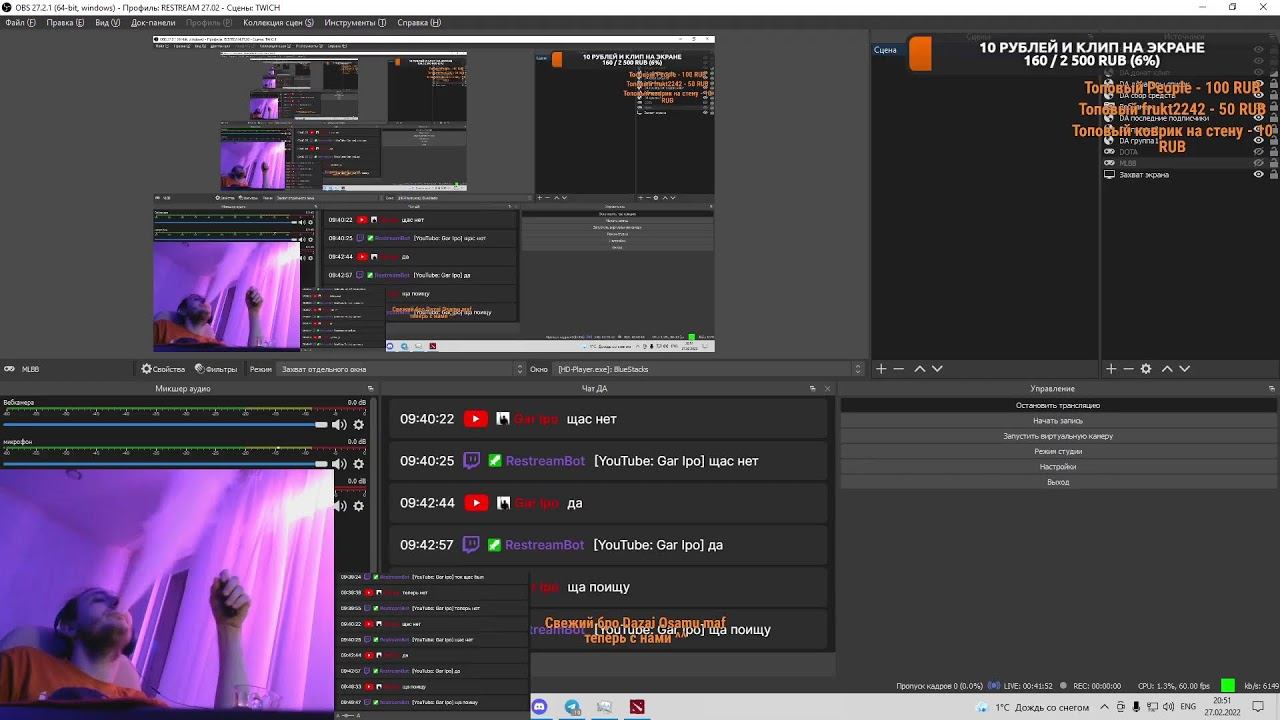Open source properties gear in Sources toolbar
Viewport: 1280px width, 720px height.
[x=1146, y=369]
